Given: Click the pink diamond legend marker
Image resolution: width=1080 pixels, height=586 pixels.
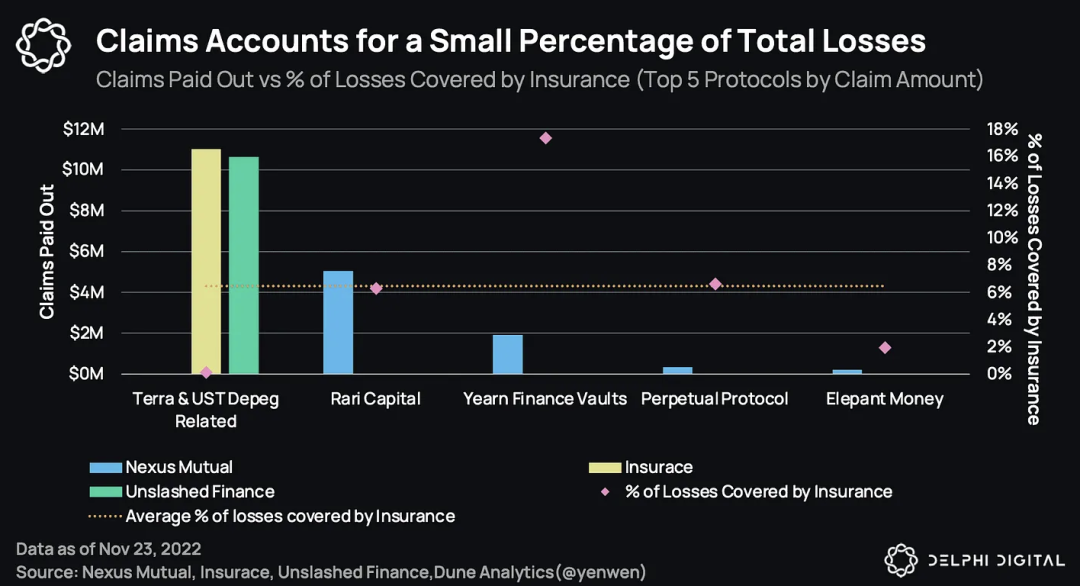Looking at the screenshot, I should point(604,491).
